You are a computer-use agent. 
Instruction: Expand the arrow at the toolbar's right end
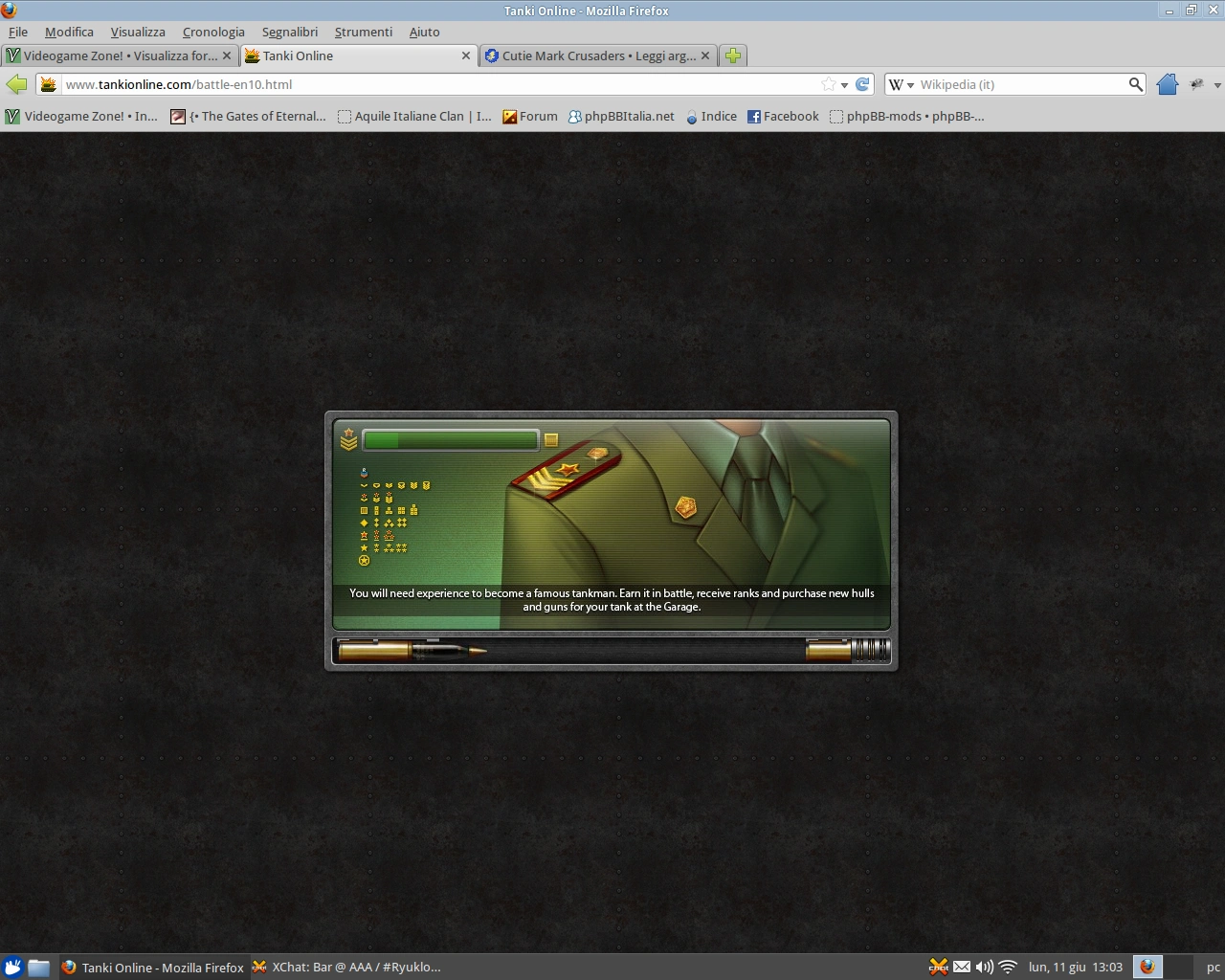1217,85
